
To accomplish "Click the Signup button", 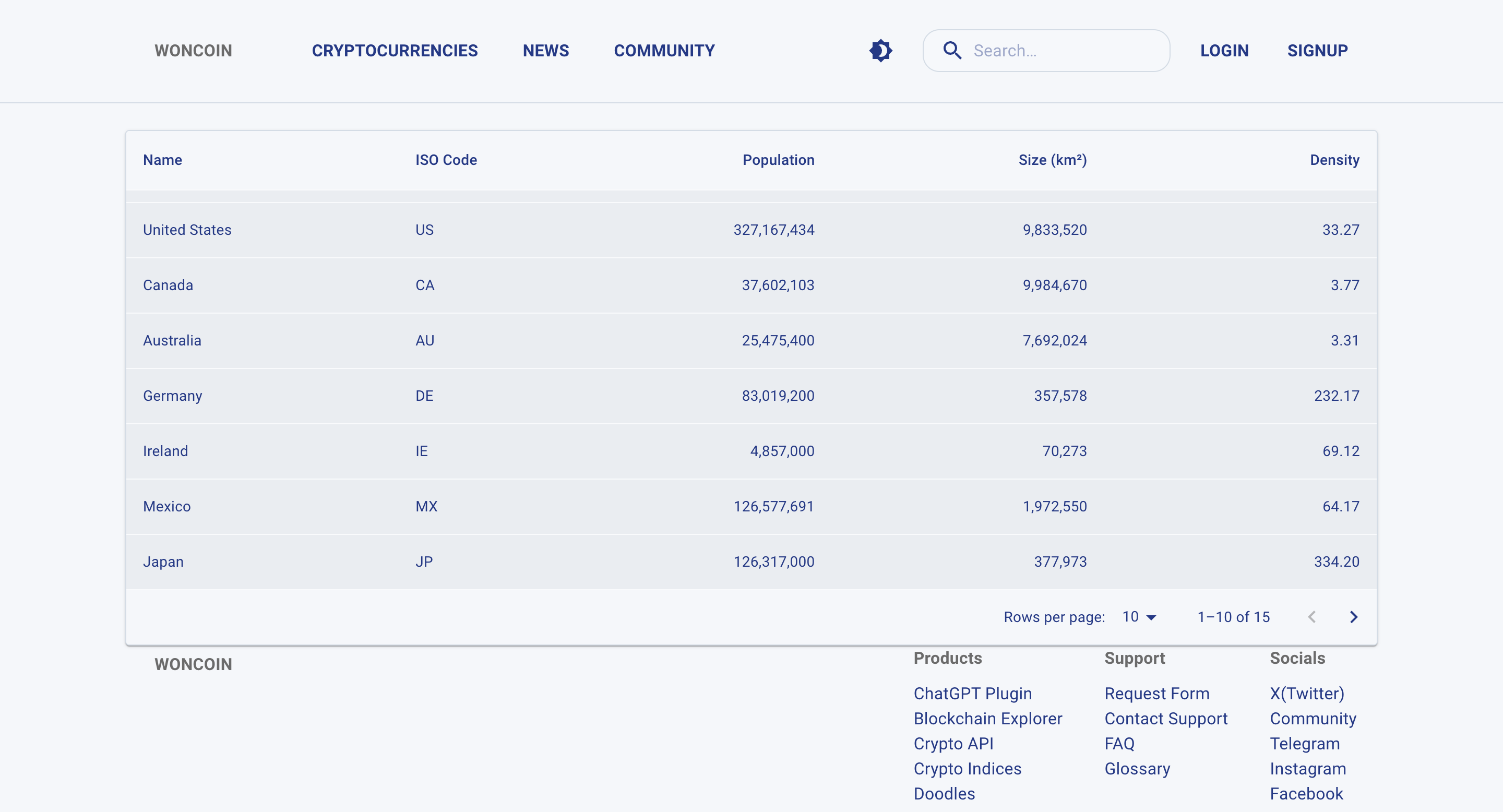I will click(1317, 51).
